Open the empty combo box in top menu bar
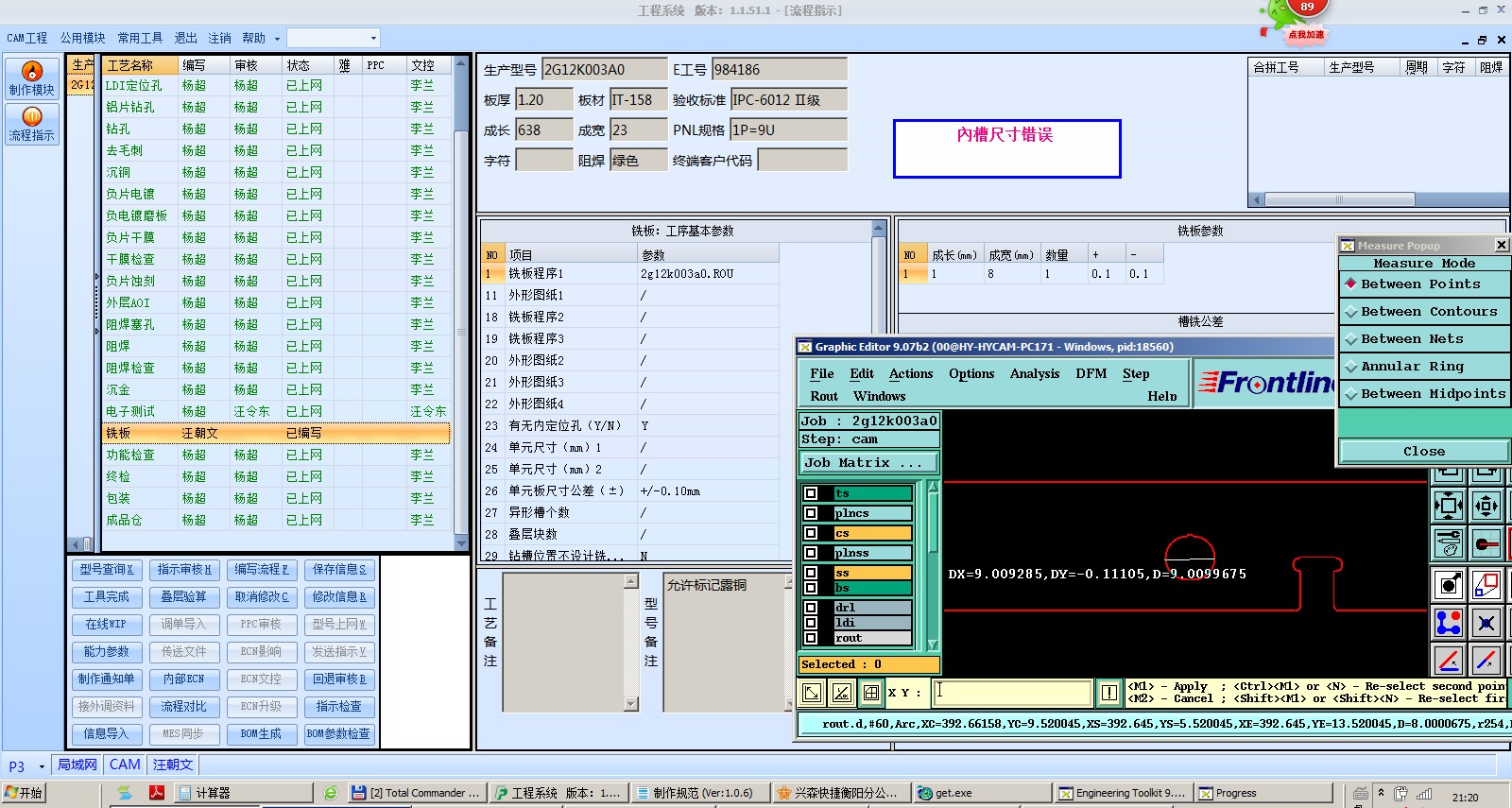 (333, 38)
